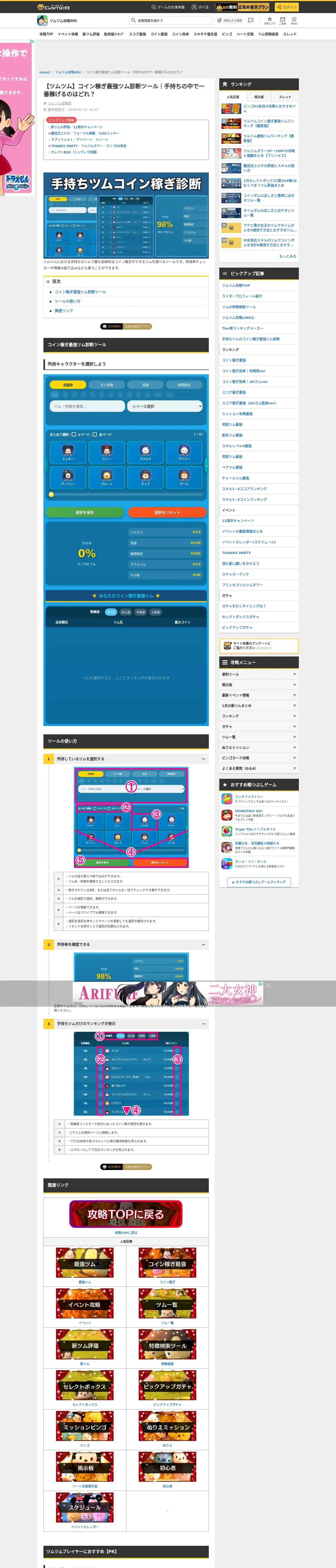Viewport: 336px width, 1568px height.
Task: Open ranking thumbnail ビンゴ51枚目の攻略
Action: (x=231, y=108)
